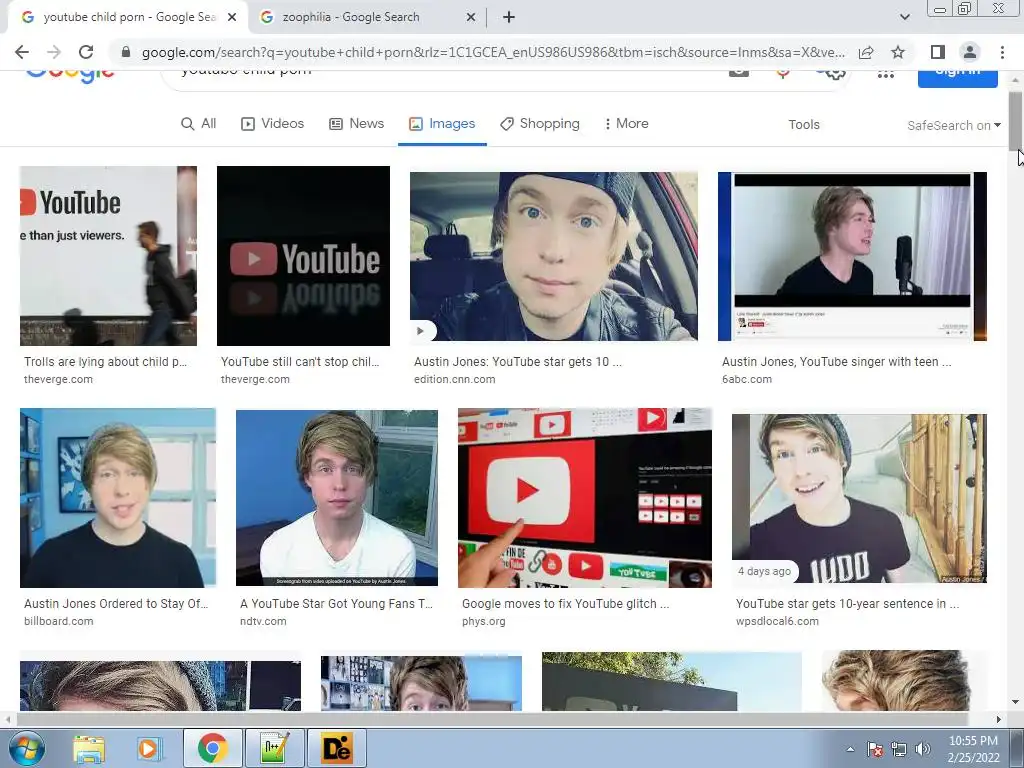Click the vertical scrollbar thumb
Viewport: 1024px width, 768px height.
coord(1015,121)
